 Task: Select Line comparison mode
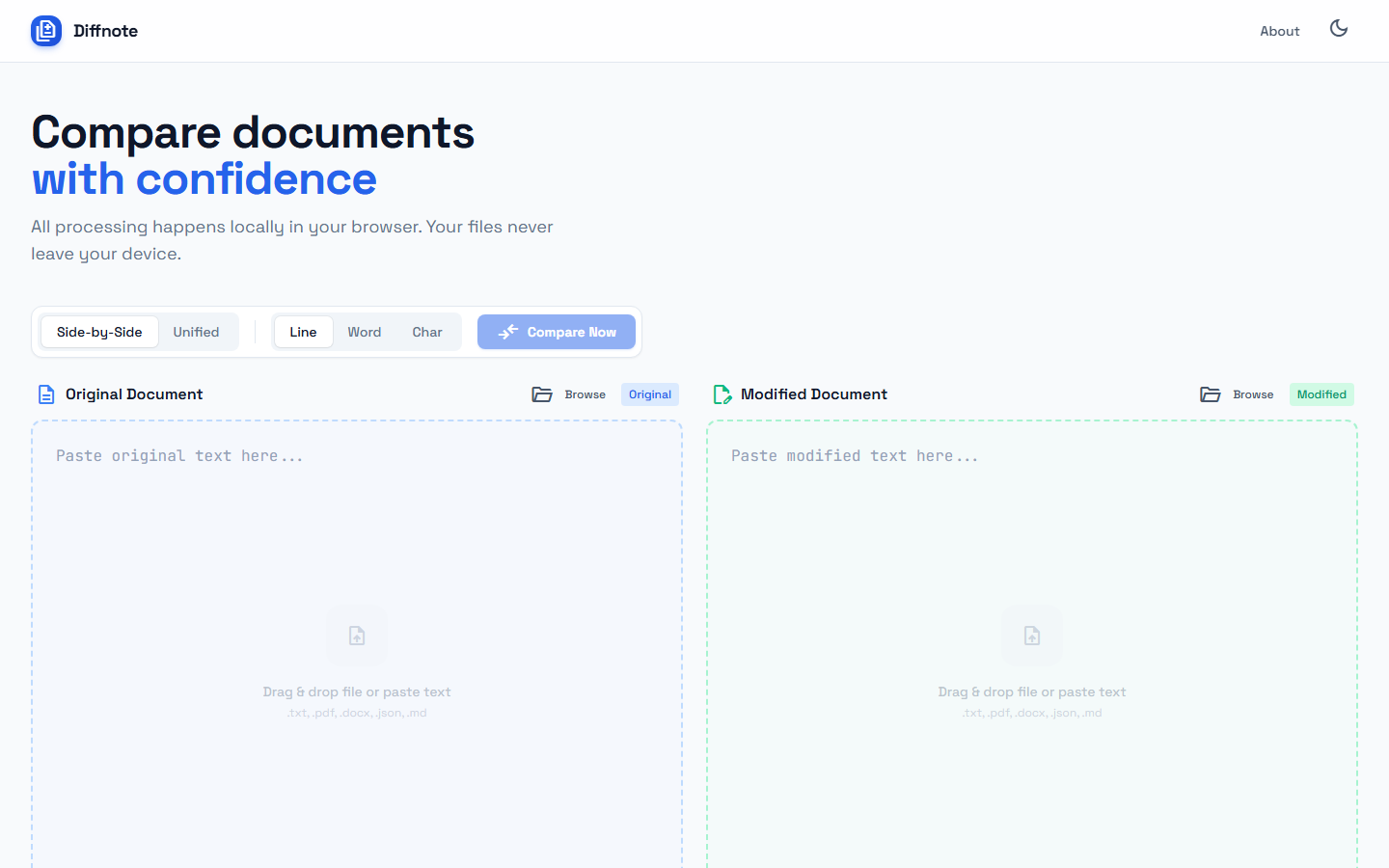tap(303, 332)
